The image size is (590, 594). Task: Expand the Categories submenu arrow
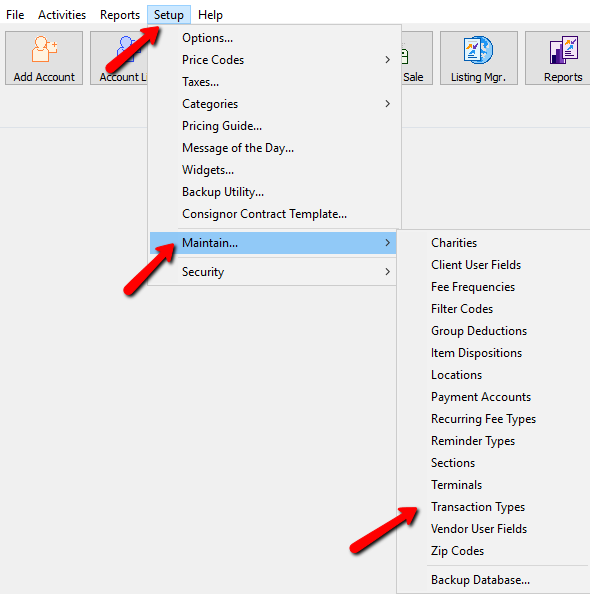pyautogui.click(x=387, y=104)
